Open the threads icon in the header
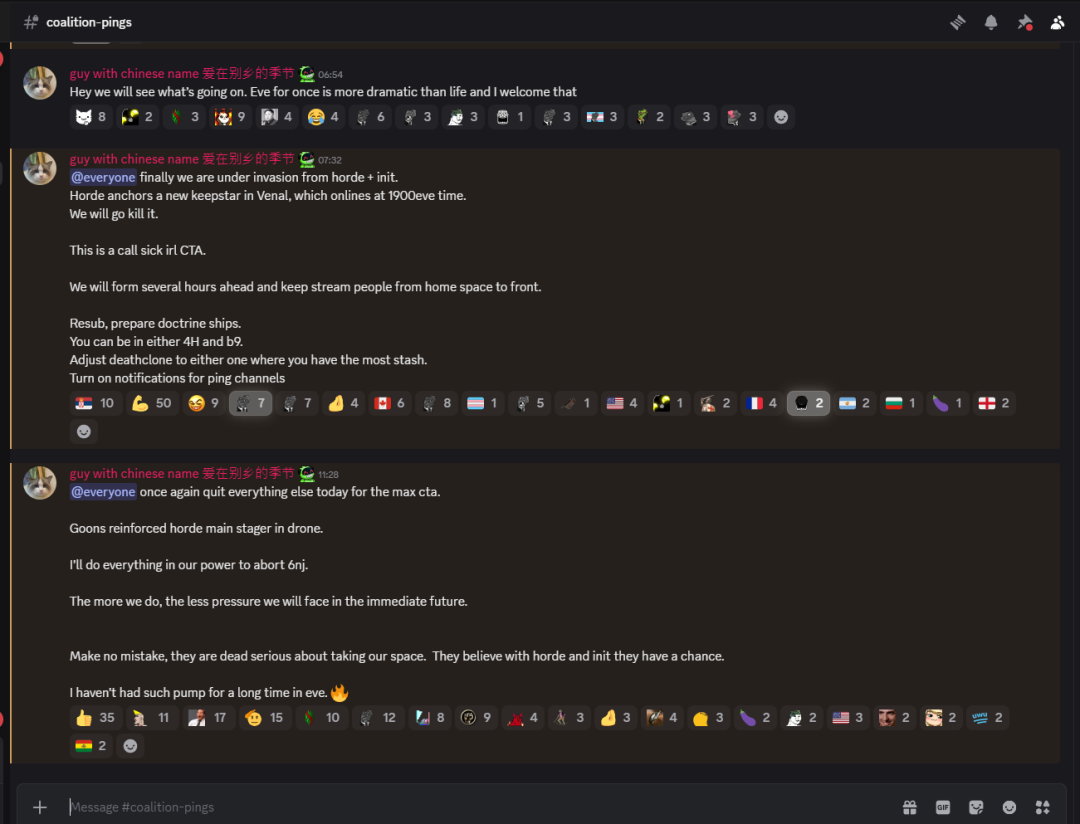This screenshot has height=824, width=1080. [x=957, y=23]
